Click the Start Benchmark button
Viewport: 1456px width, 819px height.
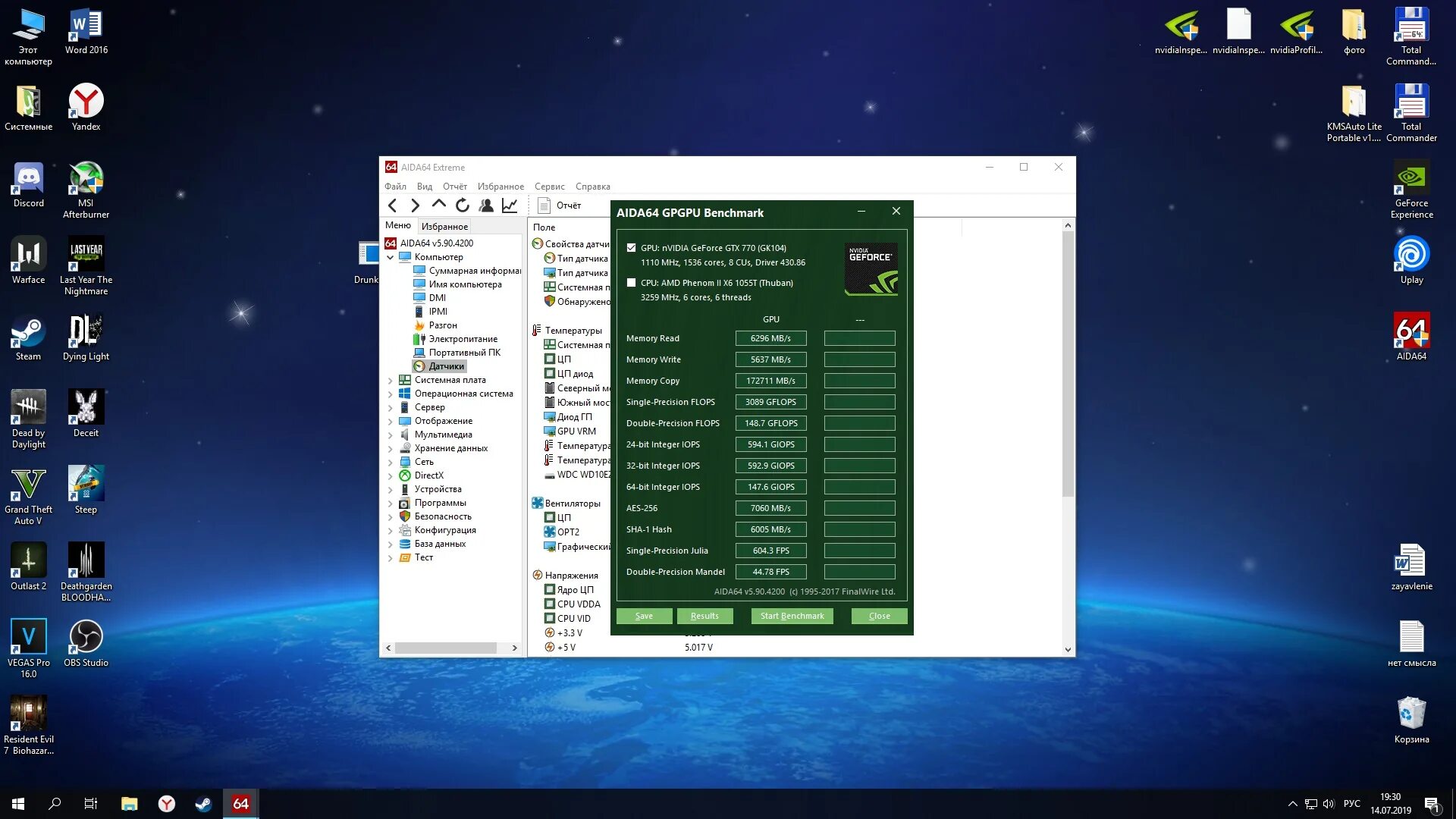tap(792, 616)
